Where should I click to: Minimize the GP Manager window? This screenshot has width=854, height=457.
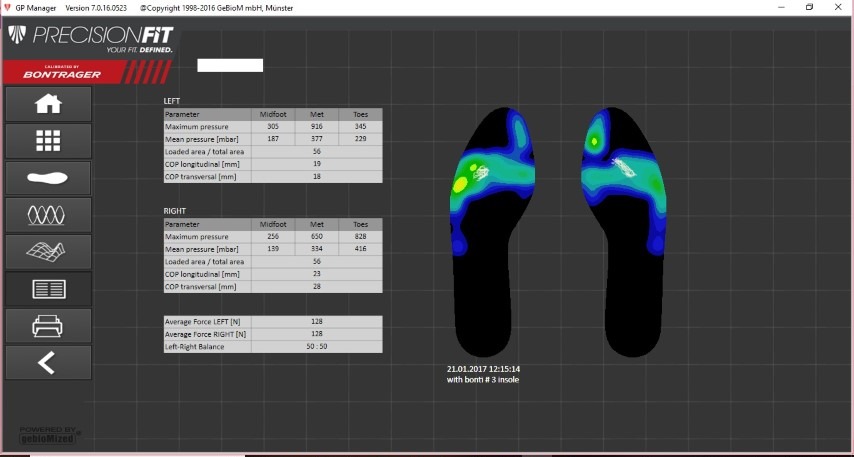click(780, 7)
